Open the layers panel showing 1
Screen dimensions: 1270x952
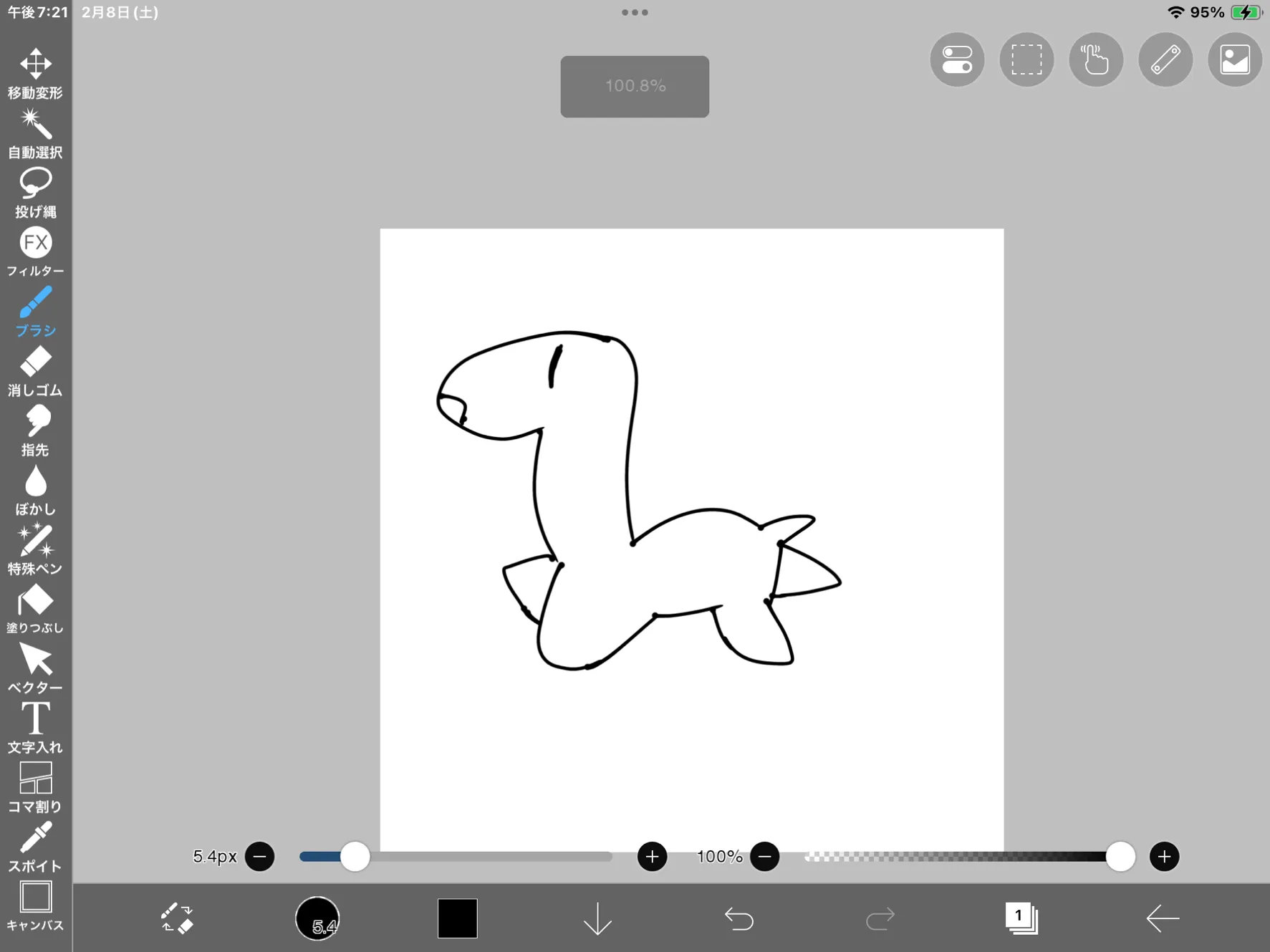click(1021, 918)
